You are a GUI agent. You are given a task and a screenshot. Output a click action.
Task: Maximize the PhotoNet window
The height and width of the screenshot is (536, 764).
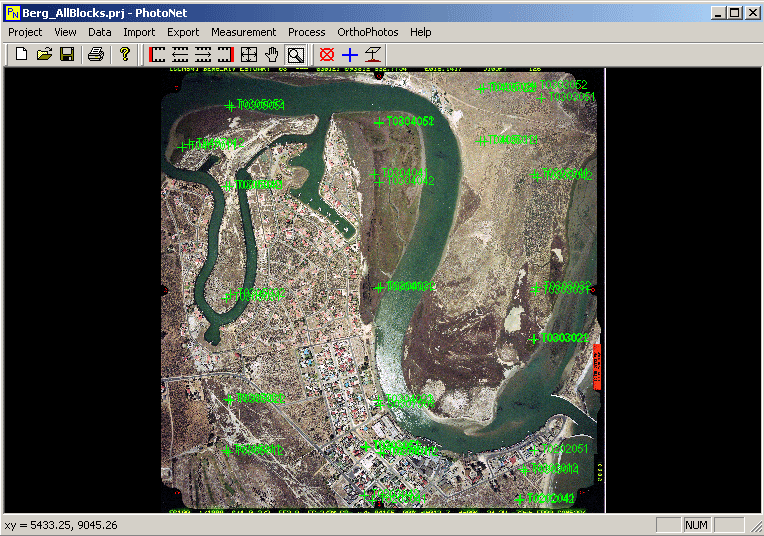click(734, 13)
